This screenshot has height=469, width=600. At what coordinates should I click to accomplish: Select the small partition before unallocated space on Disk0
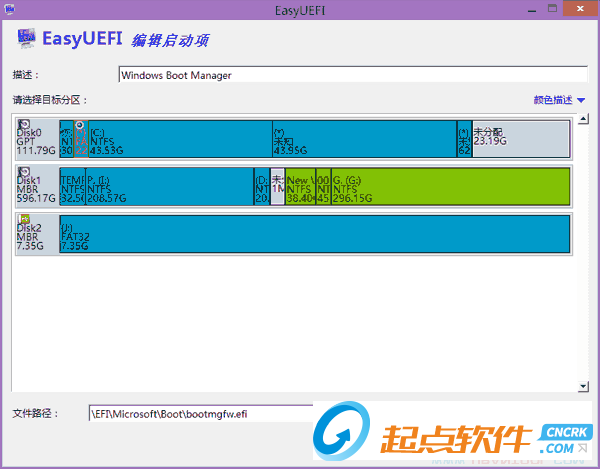(x=465, y=139)
